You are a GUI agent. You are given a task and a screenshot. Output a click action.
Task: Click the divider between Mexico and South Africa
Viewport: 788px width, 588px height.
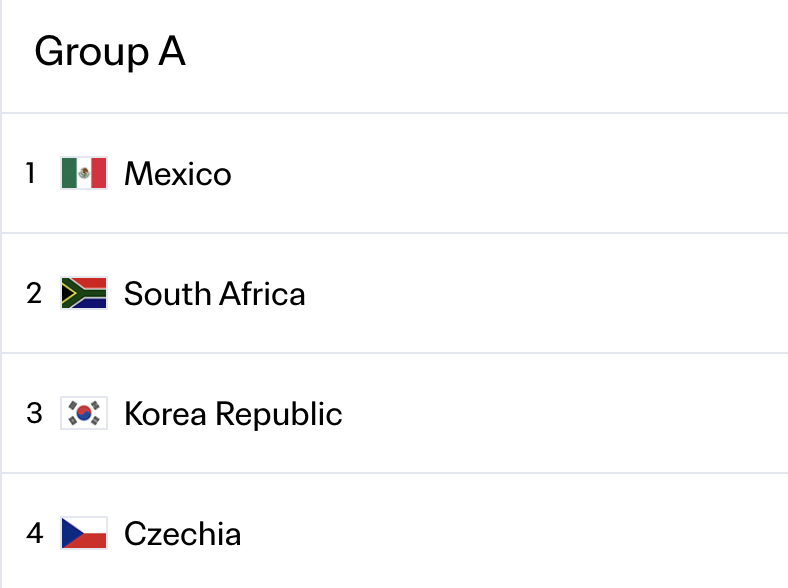(x=395, y=233)
